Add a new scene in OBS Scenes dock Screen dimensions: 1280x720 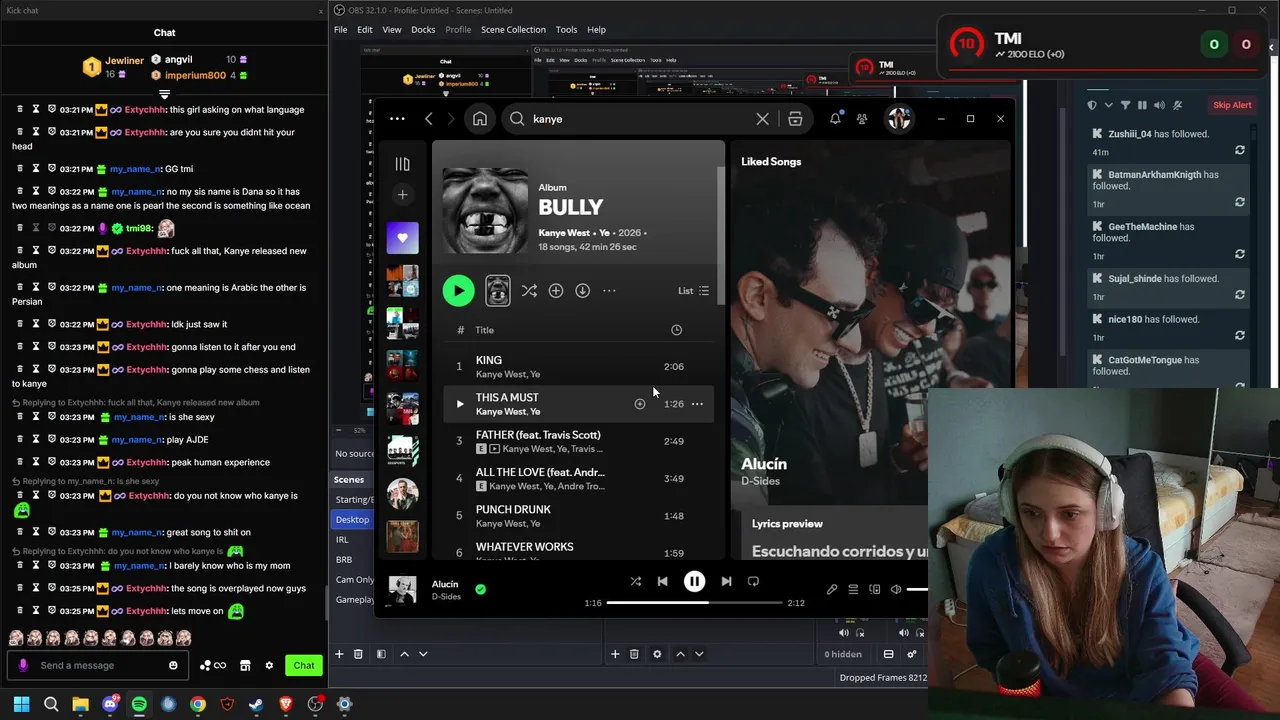click(339, 654)
